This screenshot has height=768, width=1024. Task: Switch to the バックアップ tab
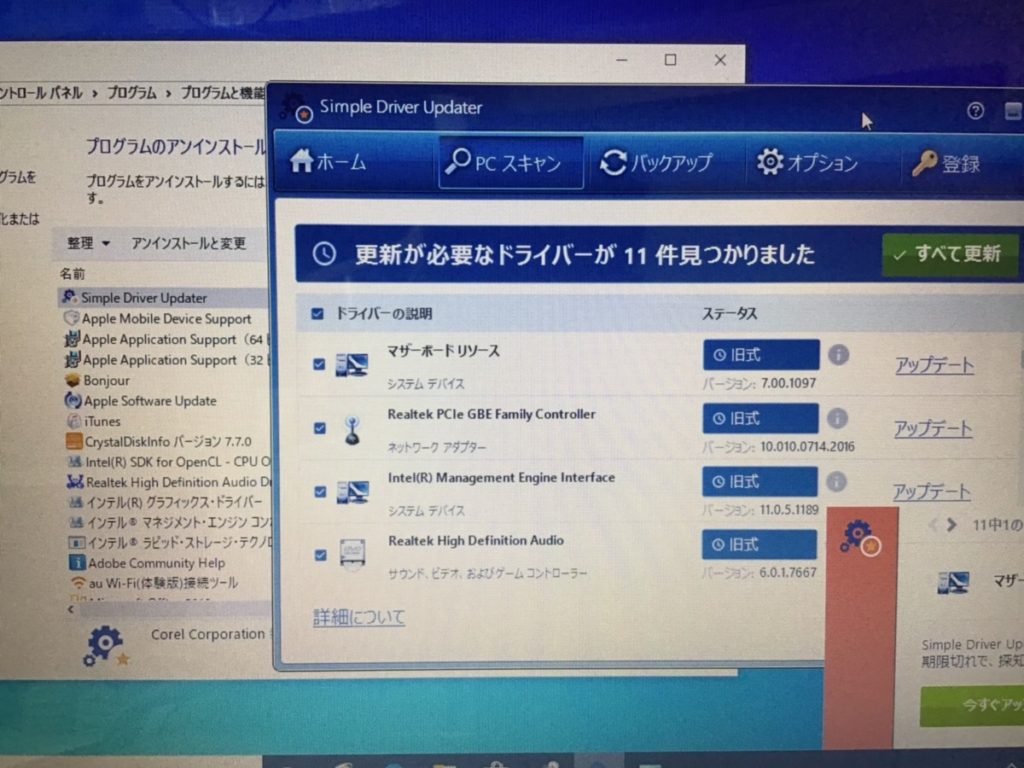(x=656, y=163)
